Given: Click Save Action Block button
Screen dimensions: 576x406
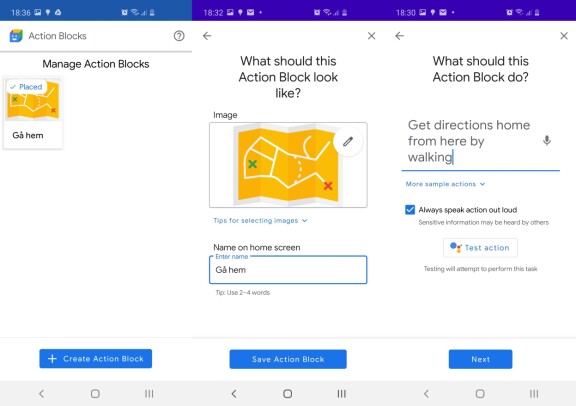Looking at the screenshot, I should [288, 359].
